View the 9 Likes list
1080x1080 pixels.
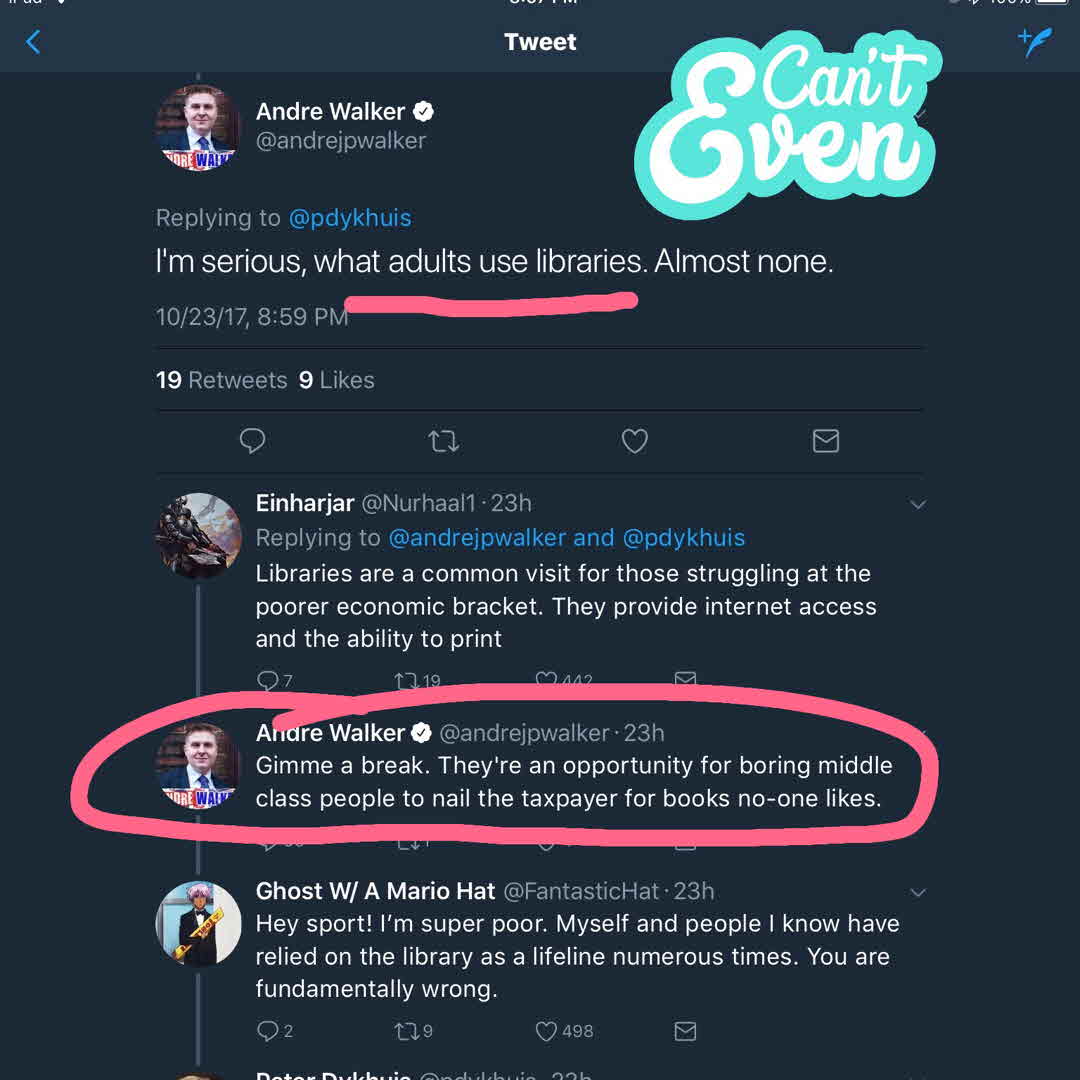pyautogui.click(x=337, y=381)
